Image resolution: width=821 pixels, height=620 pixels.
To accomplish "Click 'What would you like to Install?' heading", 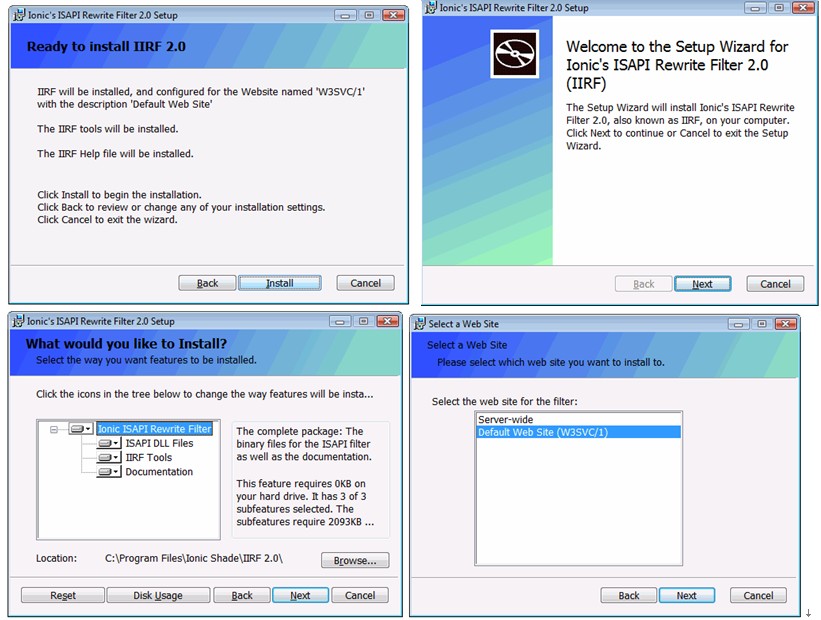I will [x=126, y=344].
